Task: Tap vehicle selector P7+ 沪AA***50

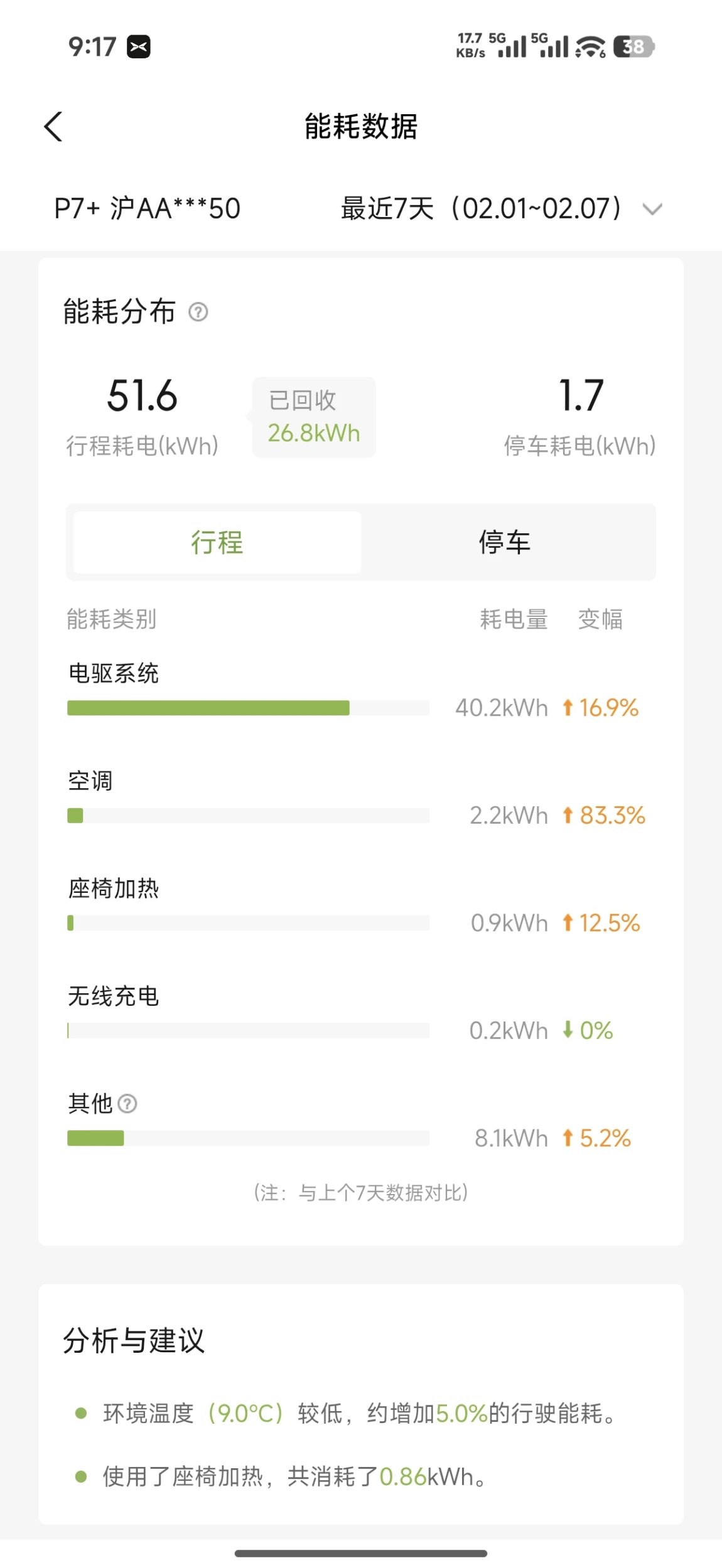Action: tap(148, 209)
